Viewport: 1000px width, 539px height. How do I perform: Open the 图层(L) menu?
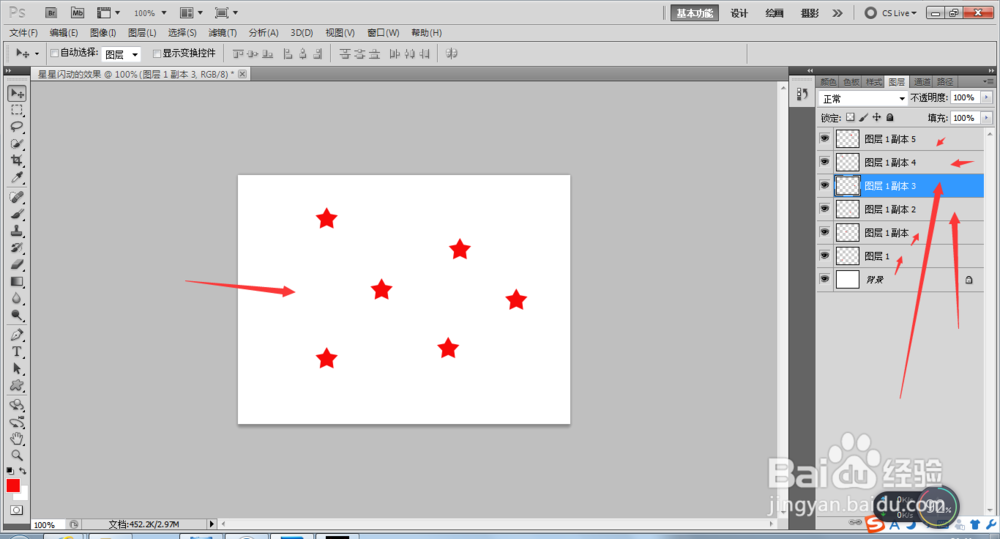click(x=142, y=33)
